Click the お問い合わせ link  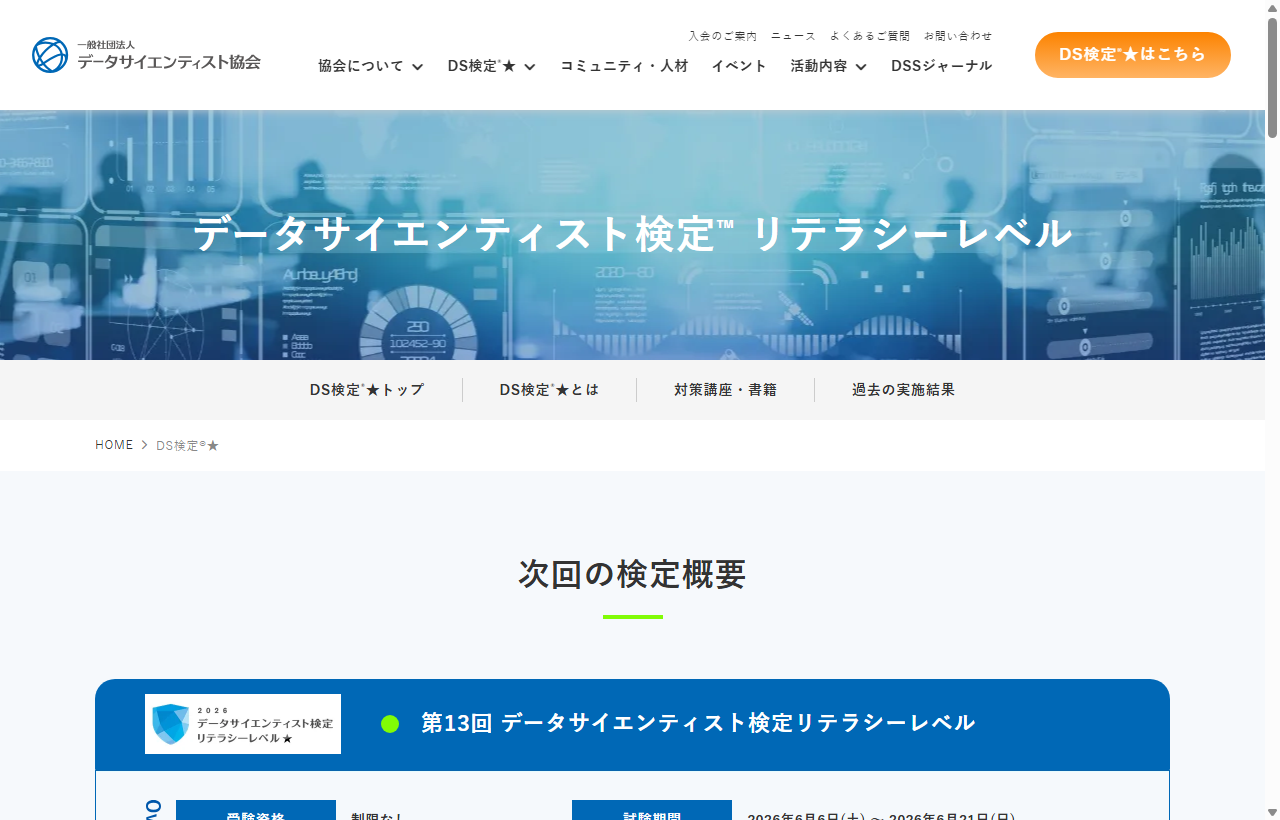tap(958, 36)
